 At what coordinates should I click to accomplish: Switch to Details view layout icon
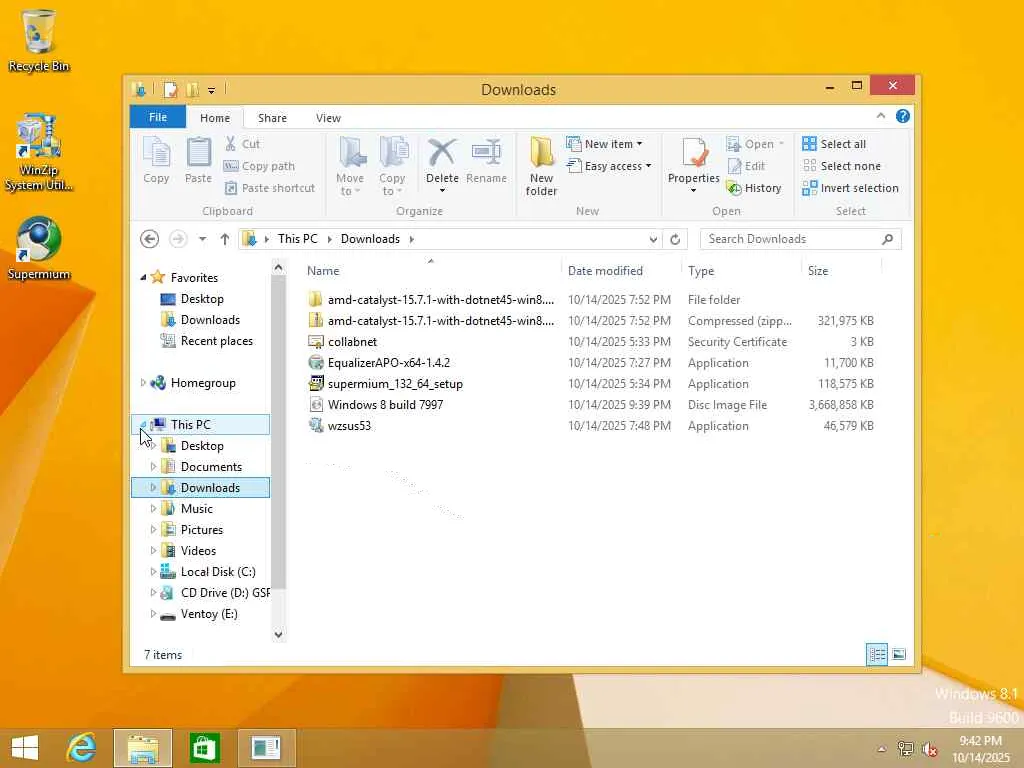click(877, 654)
